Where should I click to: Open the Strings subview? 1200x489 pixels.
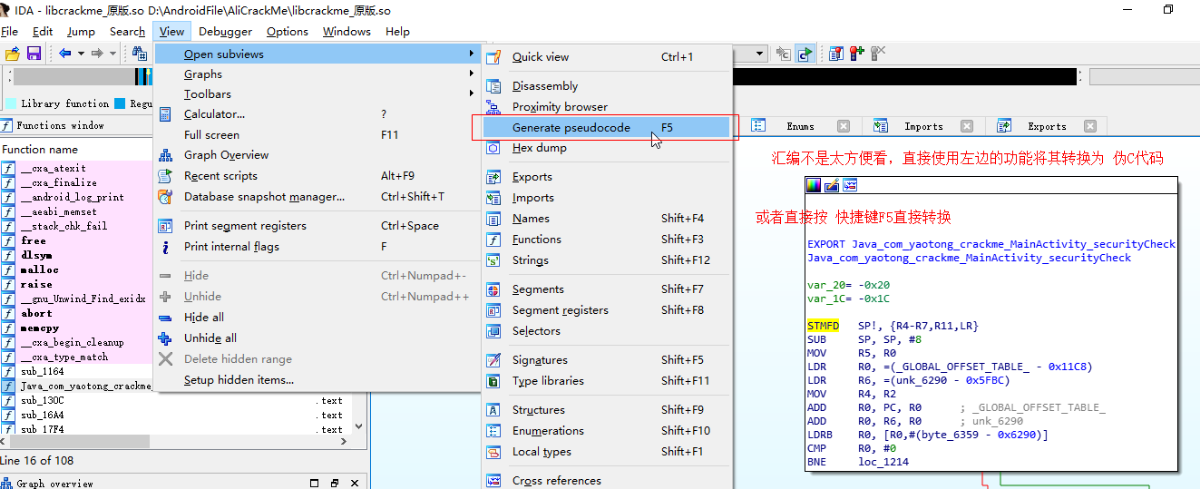click(606, 260)
